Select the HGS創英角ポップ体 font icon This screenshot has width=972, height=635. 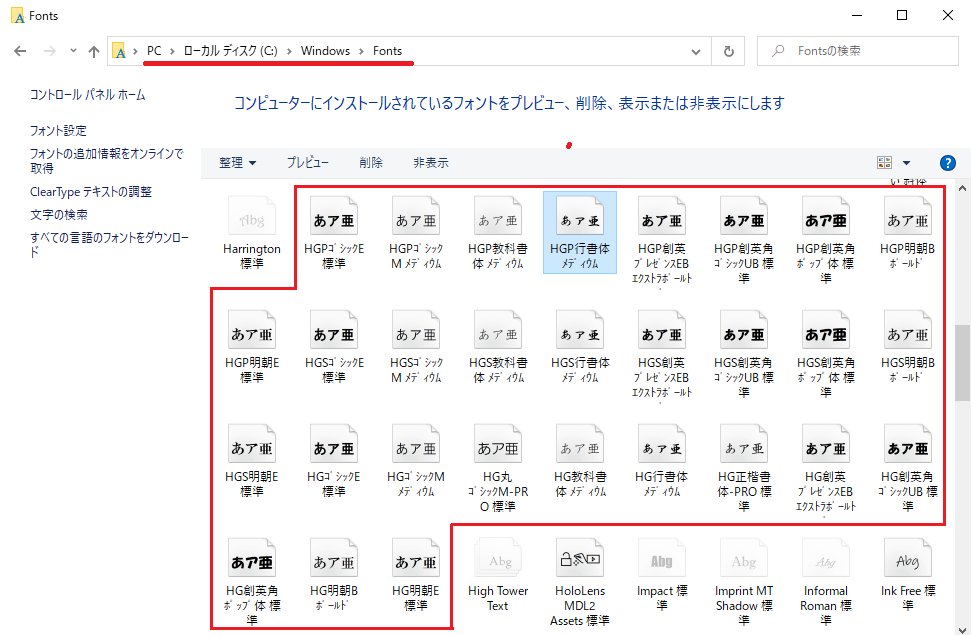[826, 331]
